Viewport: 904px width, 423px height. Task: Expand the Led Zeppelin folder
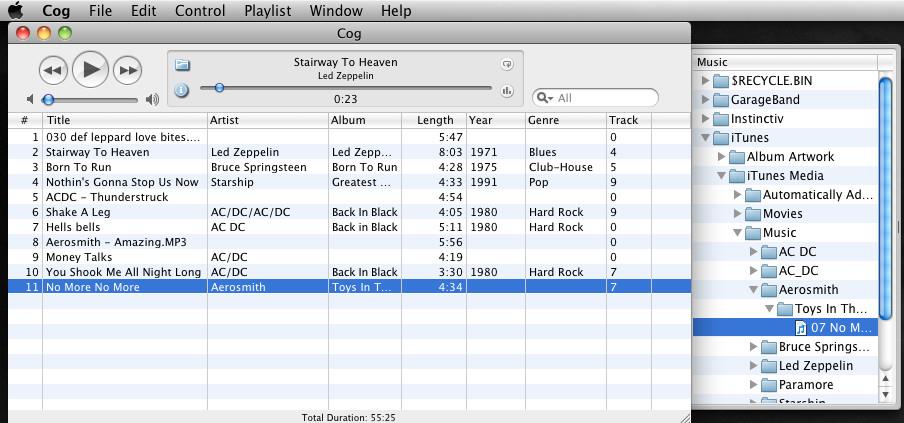point(754,366)
